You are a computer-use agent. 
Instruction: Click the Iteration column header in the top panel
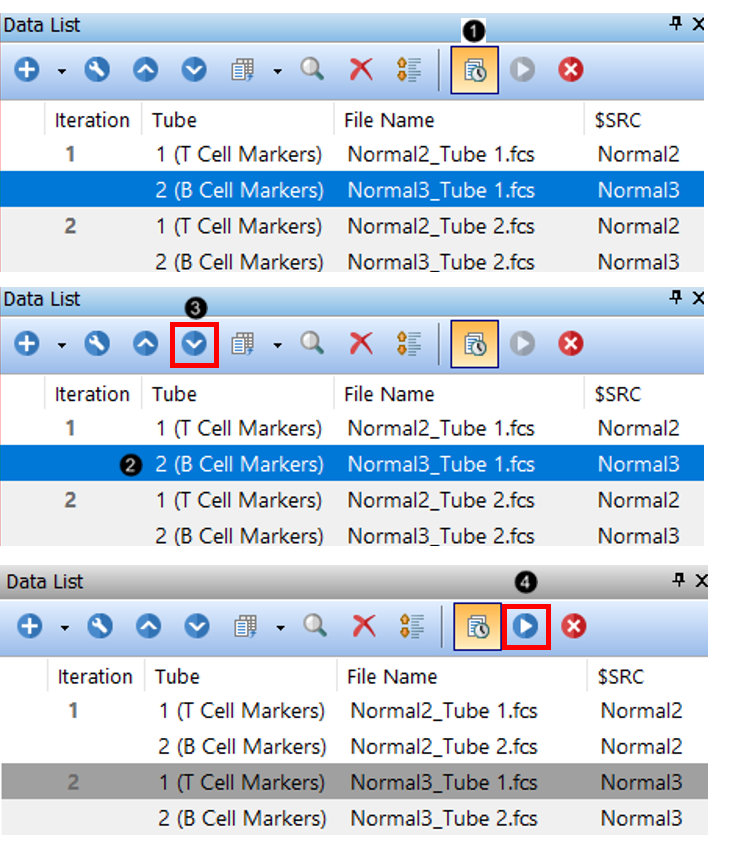tap(92, 120)
